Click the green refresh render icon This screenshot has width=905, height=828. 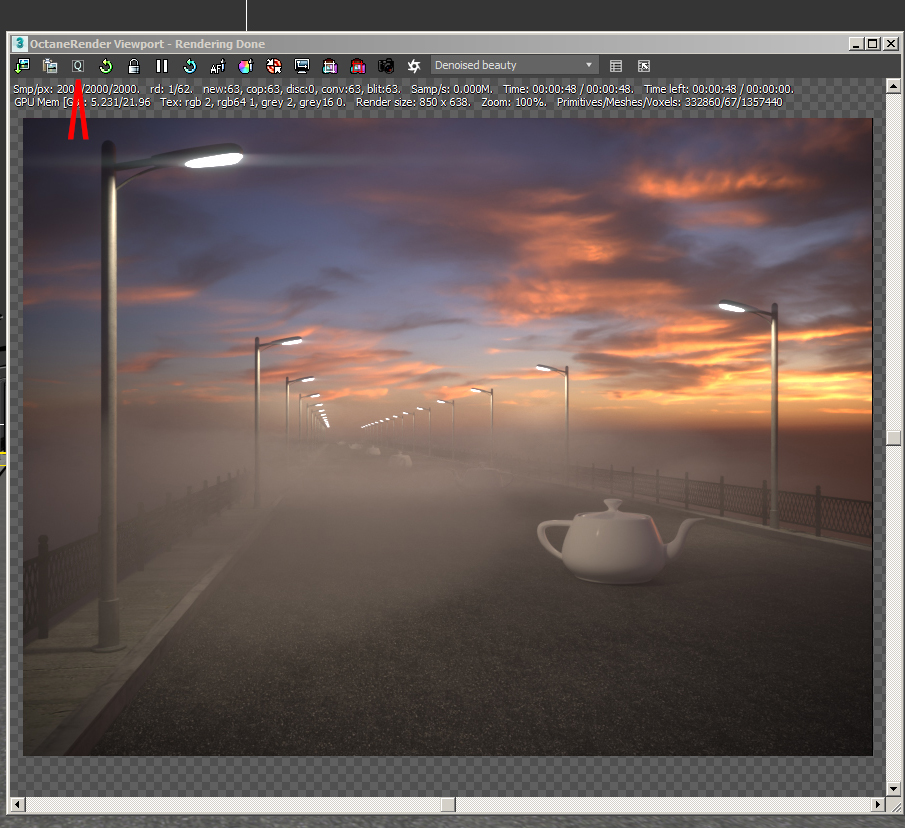[x=106, y=66]
